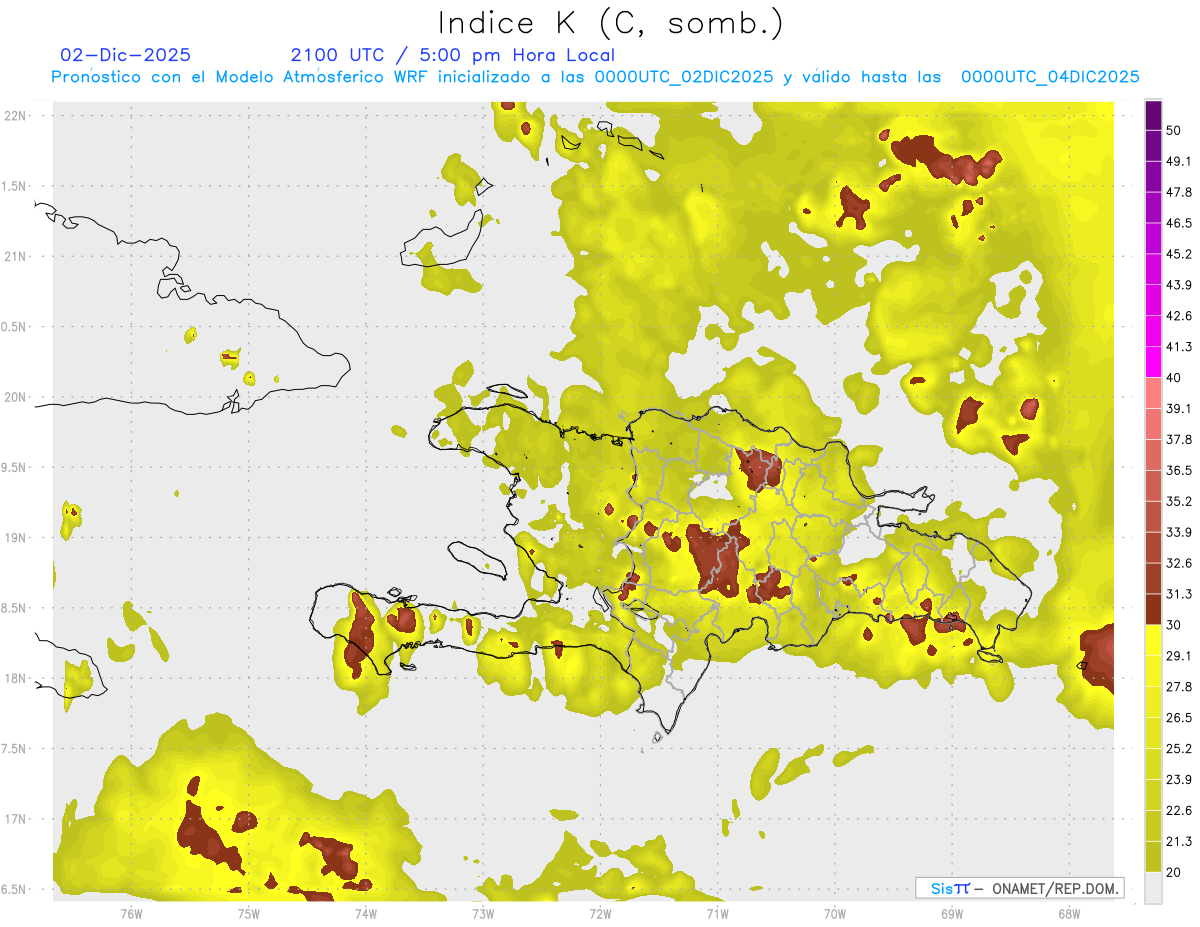
Task: Click the map title "Indice K (C, somb.)"
Action: click(610, 23)
